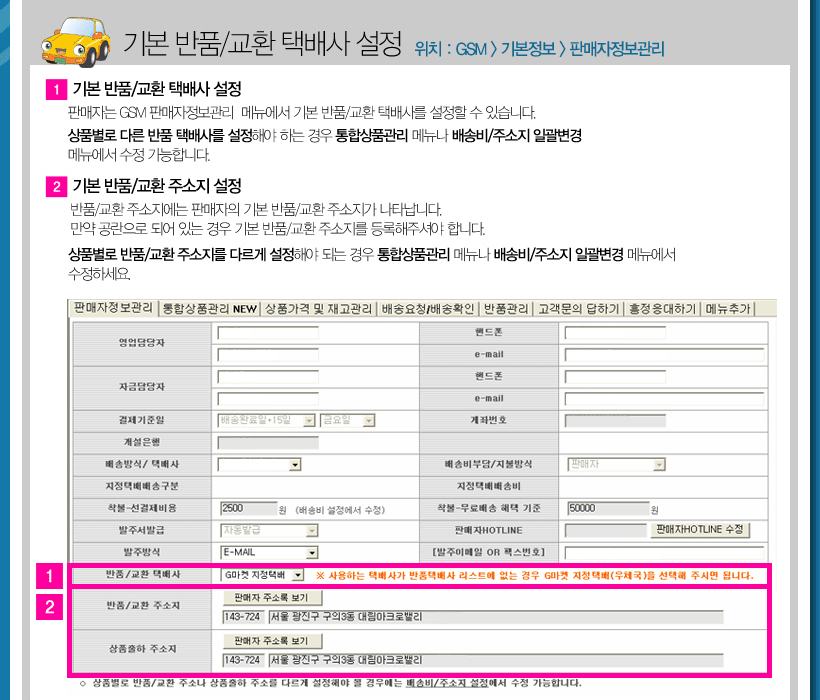Switch to the 고객문의 답하기 tab
This screenshot has height=700, width=820.
click(579, 309)
